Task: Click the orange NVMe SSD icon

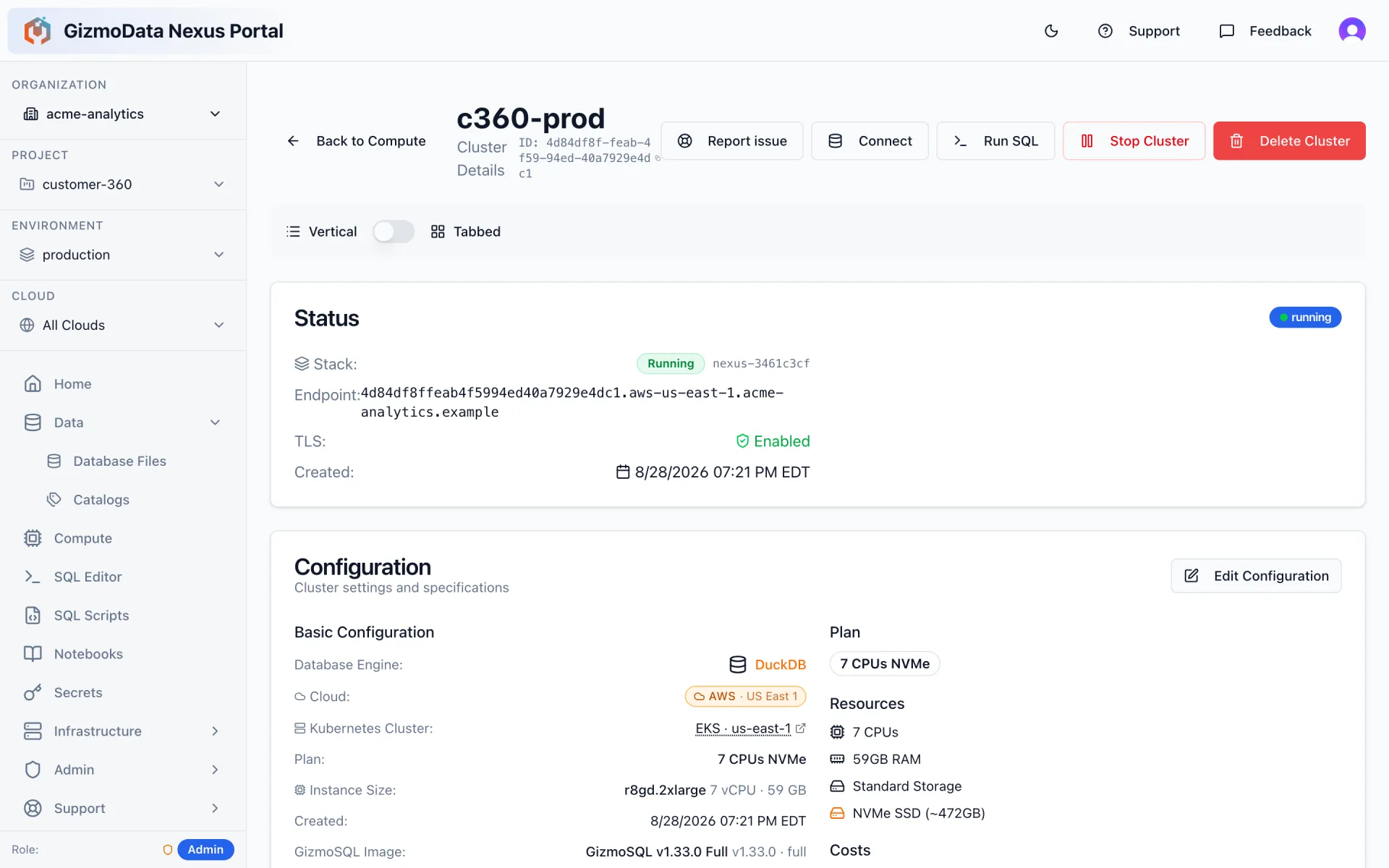Action: [x=837, y=813]
